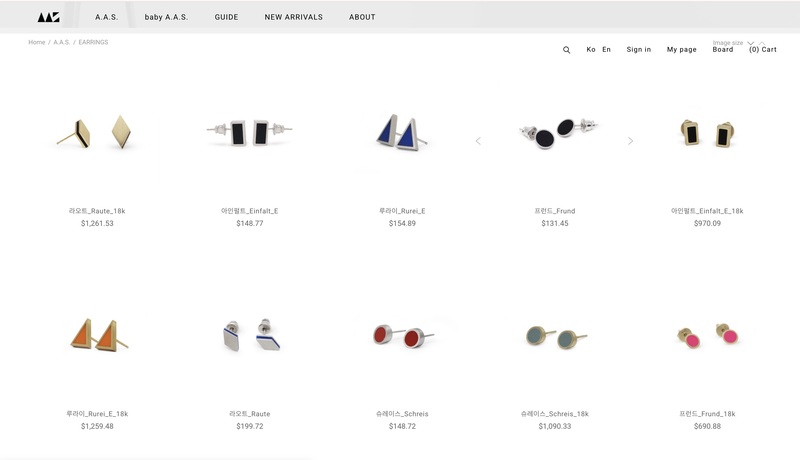The image size is (800, 460).
Task: Go to NEW ARRIVALS page
Action: point(293,17)
